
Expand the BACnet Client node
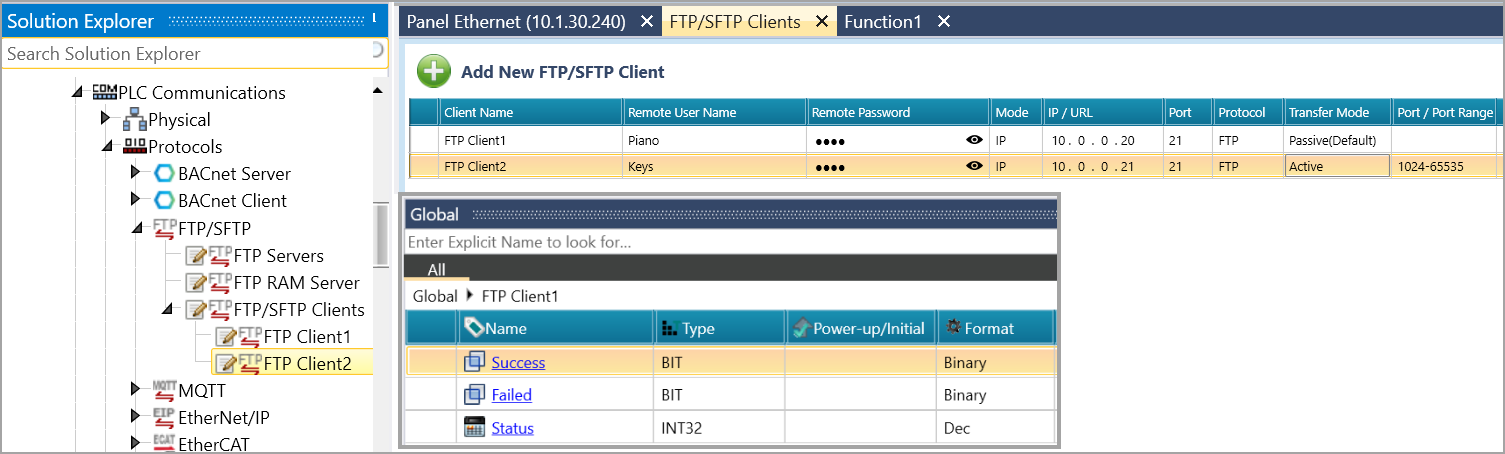(136, 201)
